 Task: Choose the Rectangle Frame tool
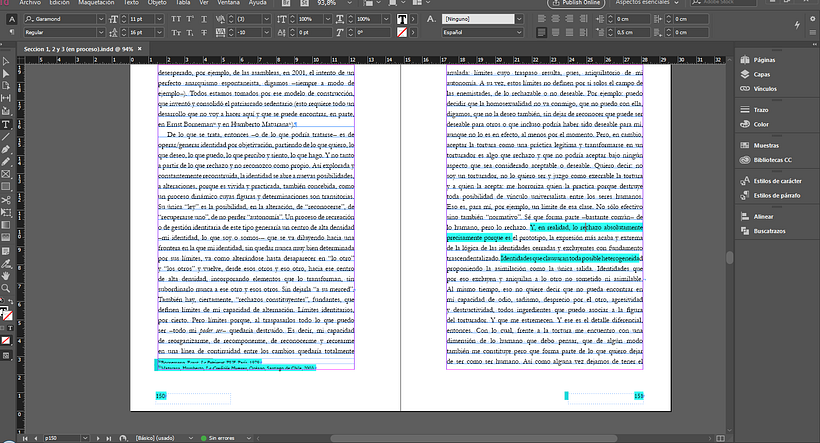pos(6,175)
